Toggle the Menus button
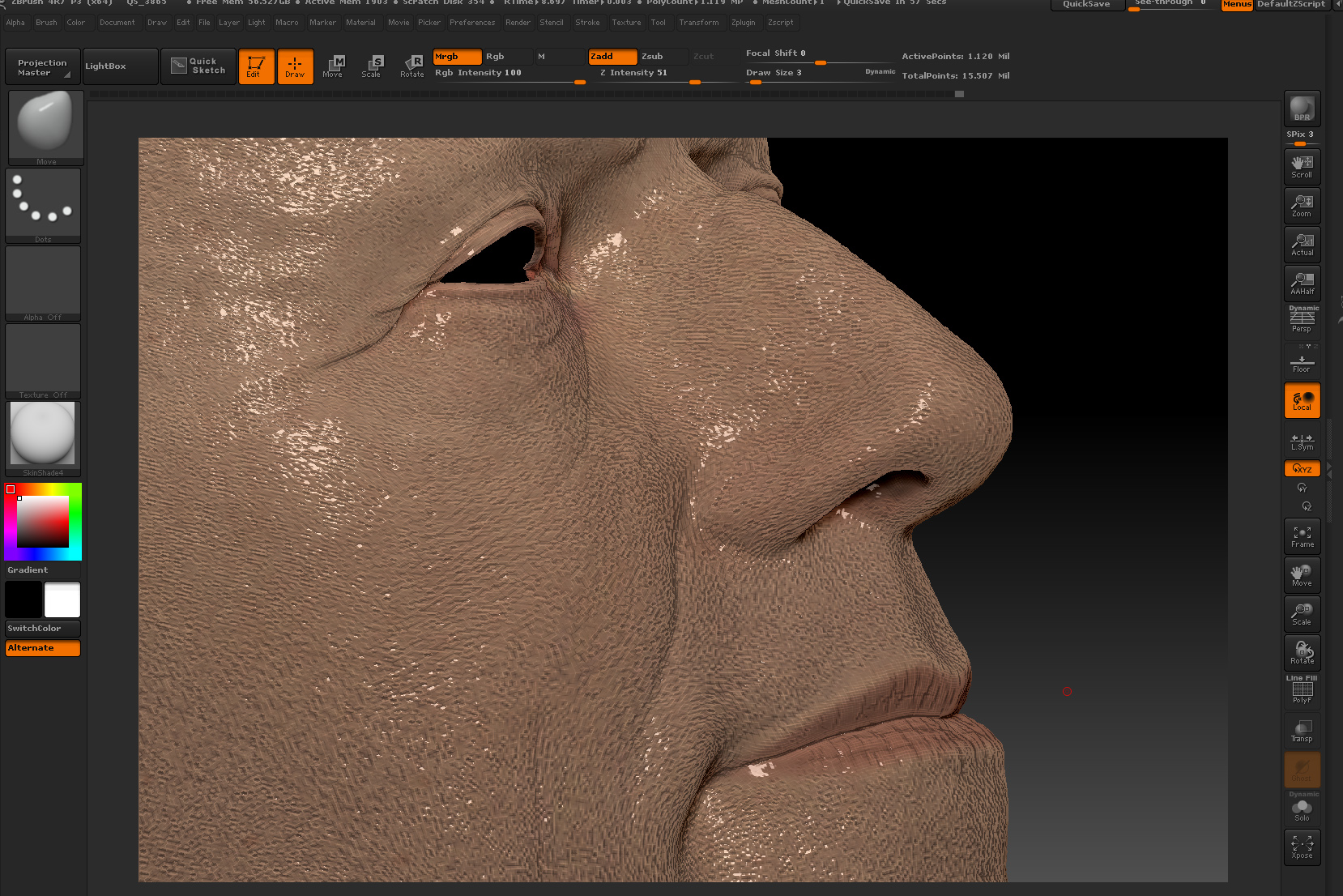The height and width of the screenshot is (896, 1343). [1237, 4]
